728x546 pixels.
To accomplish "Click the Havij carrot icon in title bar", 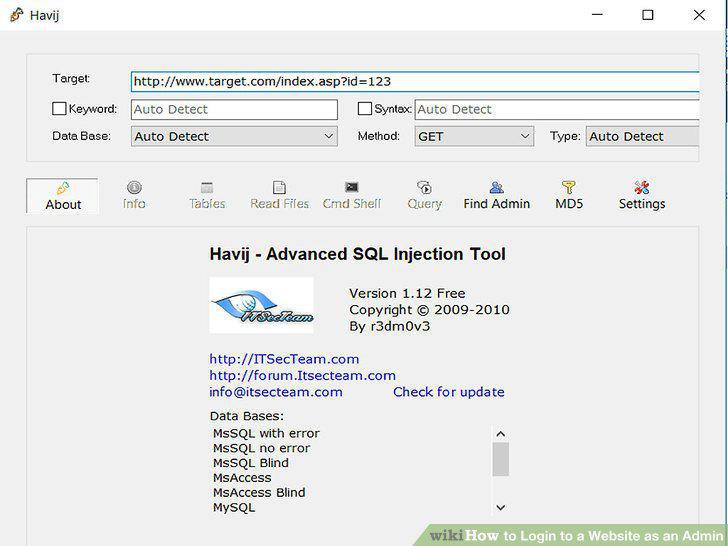I will pyautogui.click(x=17, y=15).
